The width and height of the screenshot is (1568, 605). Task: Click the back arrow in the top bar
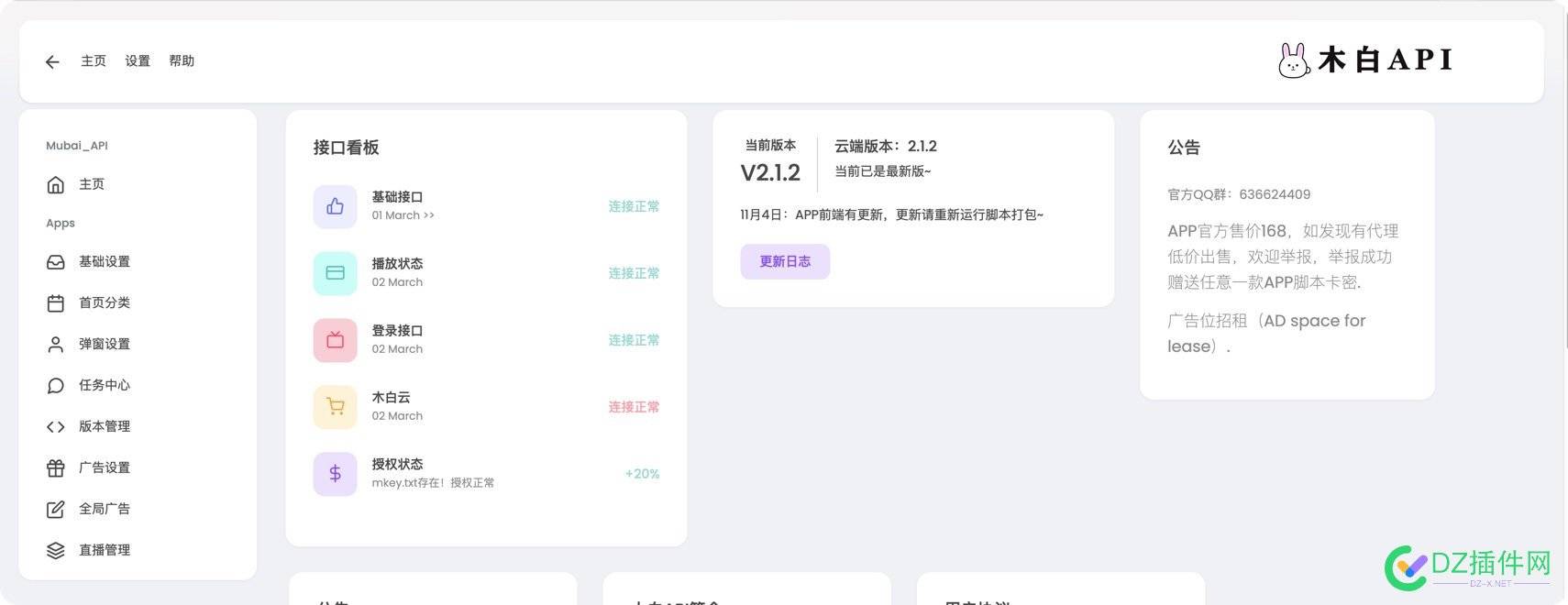coord(52,61)
